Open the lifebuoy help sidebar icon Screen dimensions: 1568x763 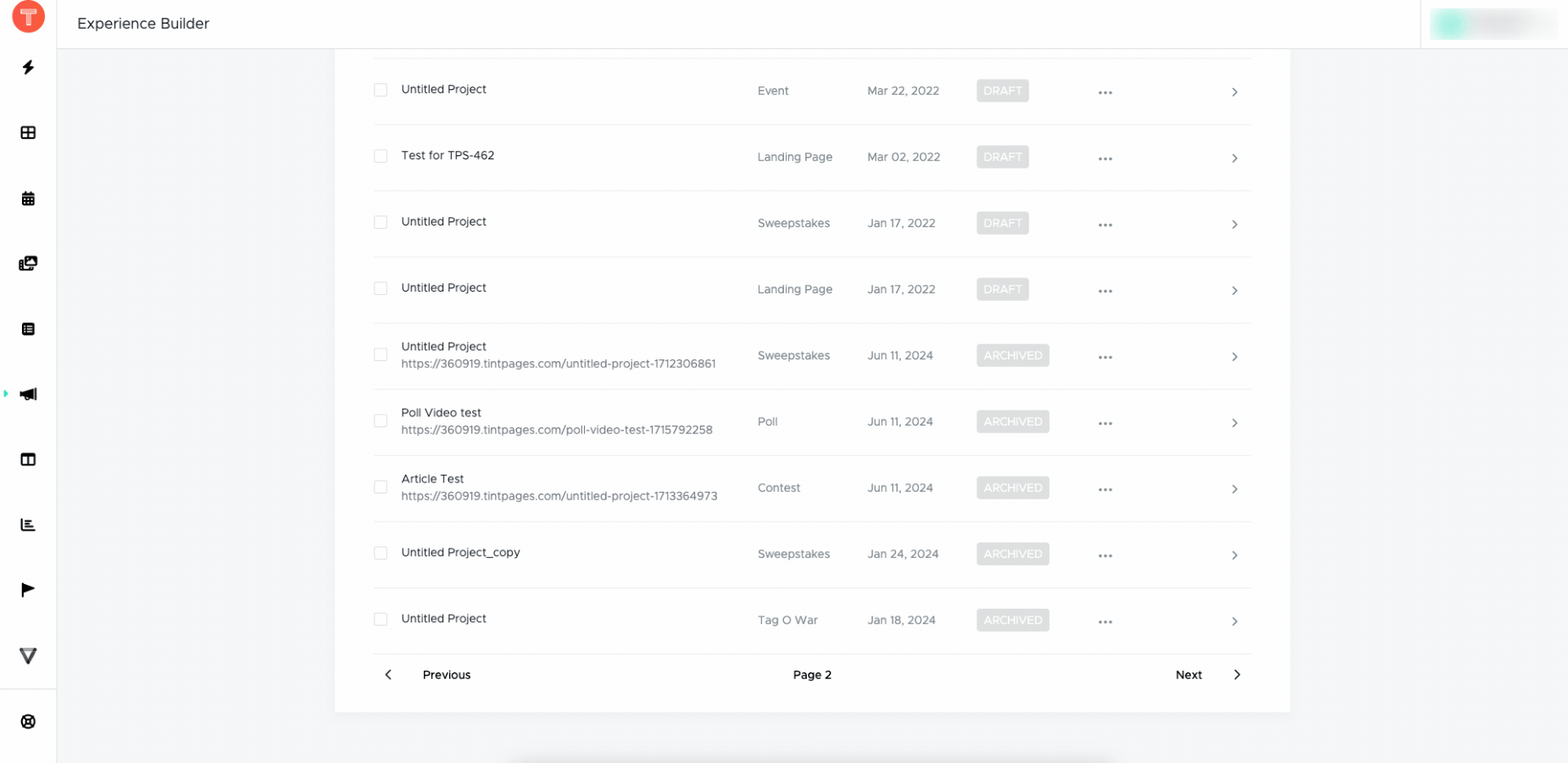[28, 721]
